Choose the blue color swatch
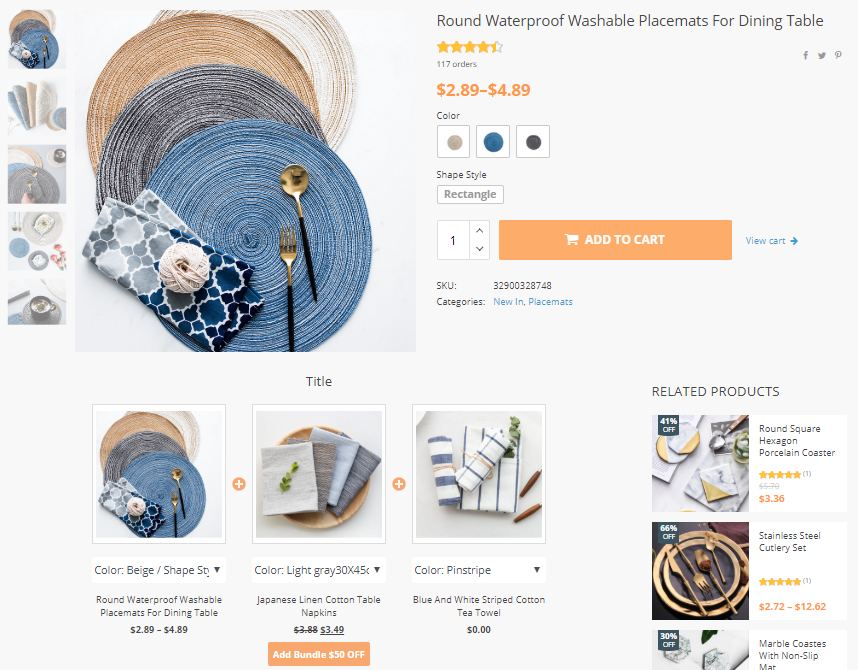This screenshot has width=858, height=670. click(493, 142)
